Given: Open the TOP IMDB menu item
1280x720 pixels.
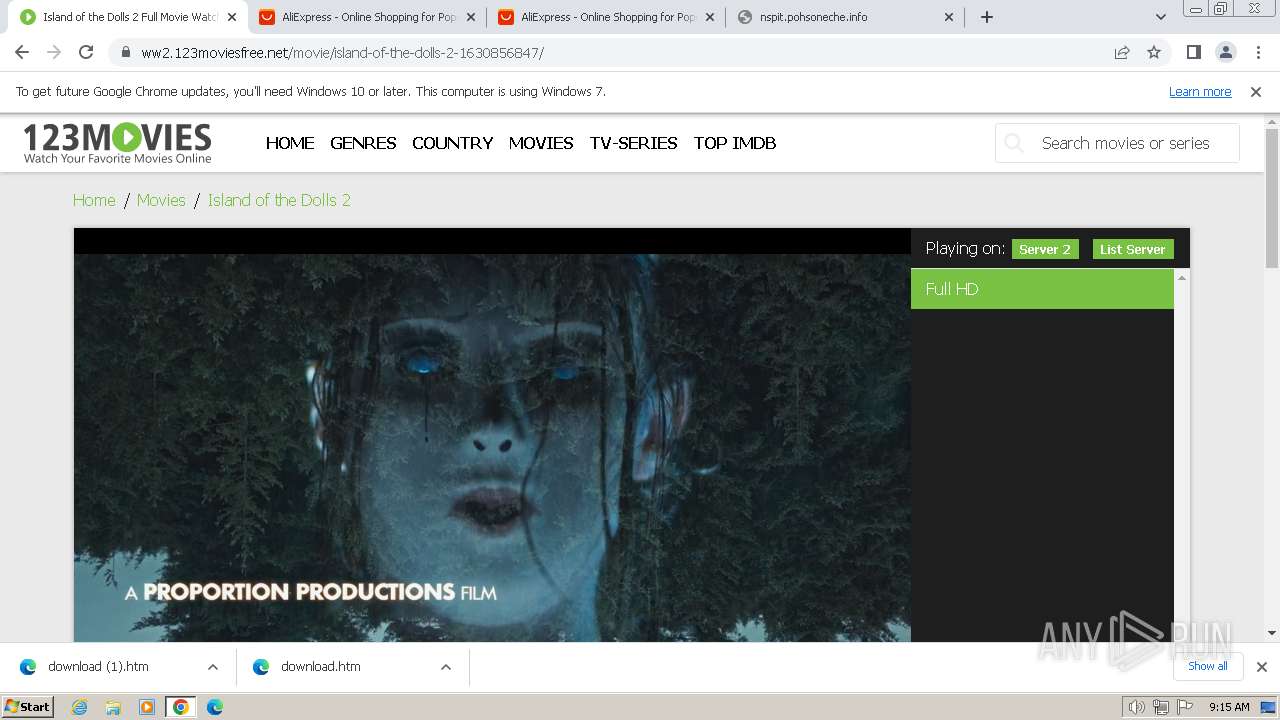Looking at the screenshot, I should [735, 143].
